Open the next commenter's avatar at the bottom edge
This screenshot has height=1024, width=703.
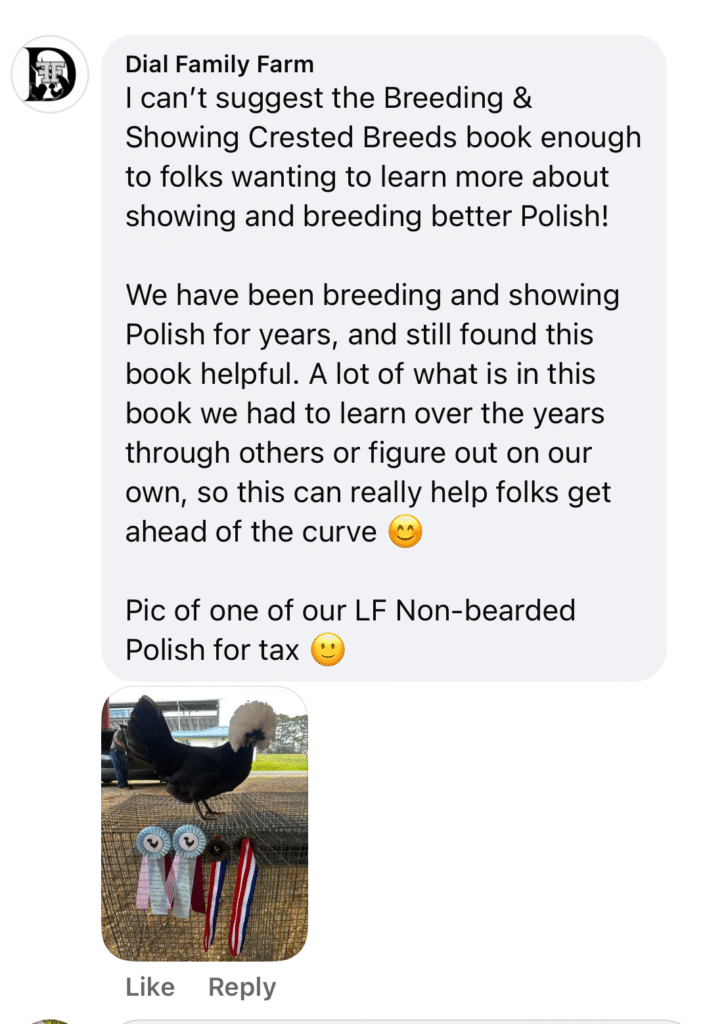pyautogui.click(x=50, y=1021)
